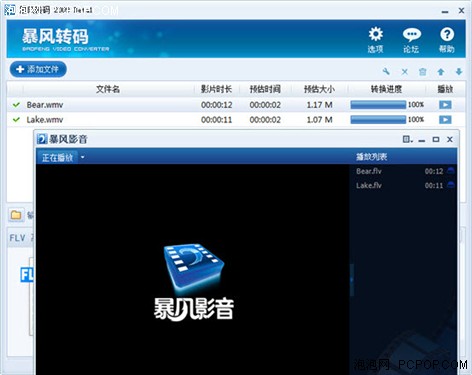The image size is (472, 375).
Task: Select the 正在播放 tab in the player
Action: [57, 157]
